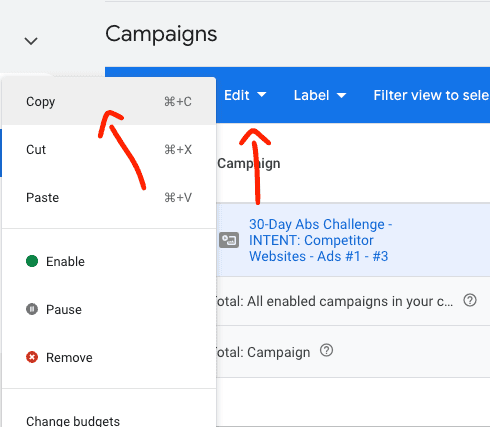
Task: Click Total: All enabled campaigns row text
Action: coord(335,301)
